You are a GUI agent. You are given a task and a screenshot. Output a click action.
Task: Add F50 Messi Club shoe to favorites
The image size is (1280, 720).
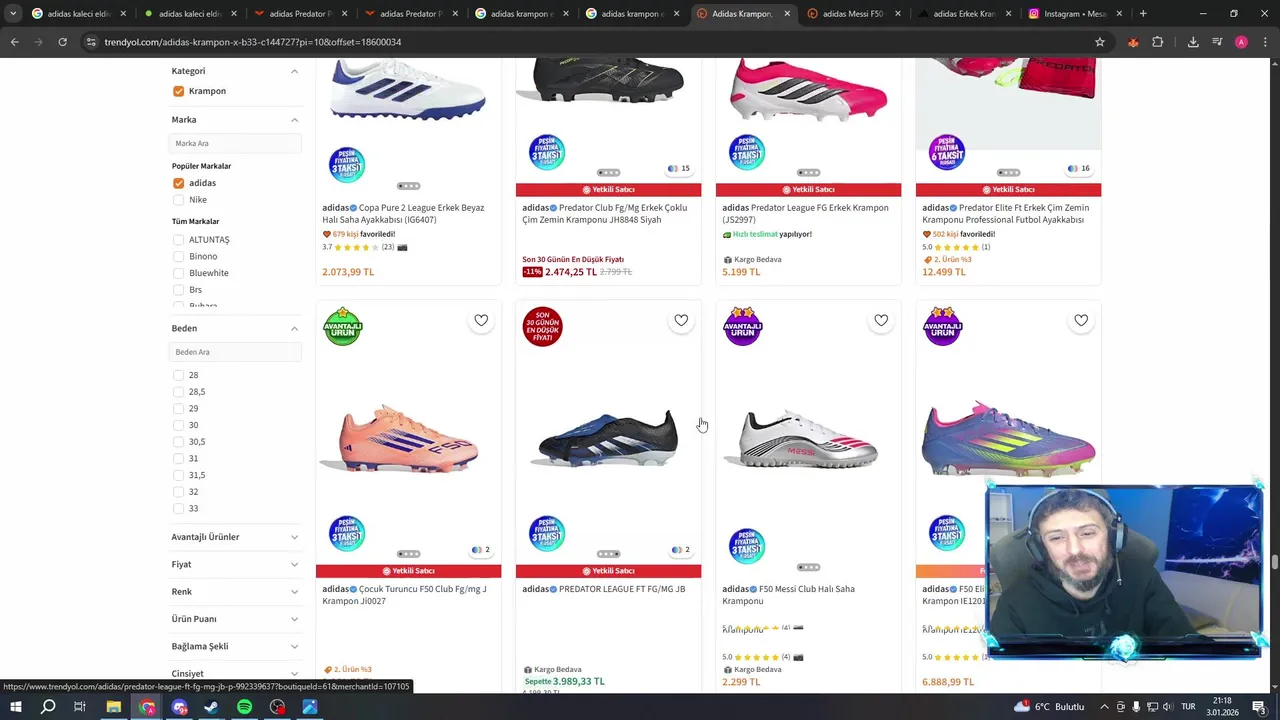coord(881,320)
